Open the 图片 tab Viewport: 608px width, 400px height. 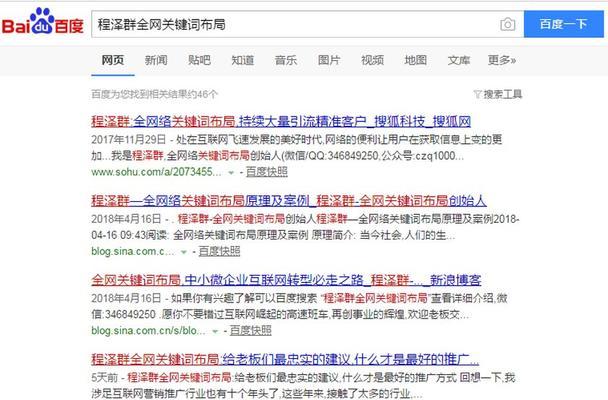tap(329, 60)
